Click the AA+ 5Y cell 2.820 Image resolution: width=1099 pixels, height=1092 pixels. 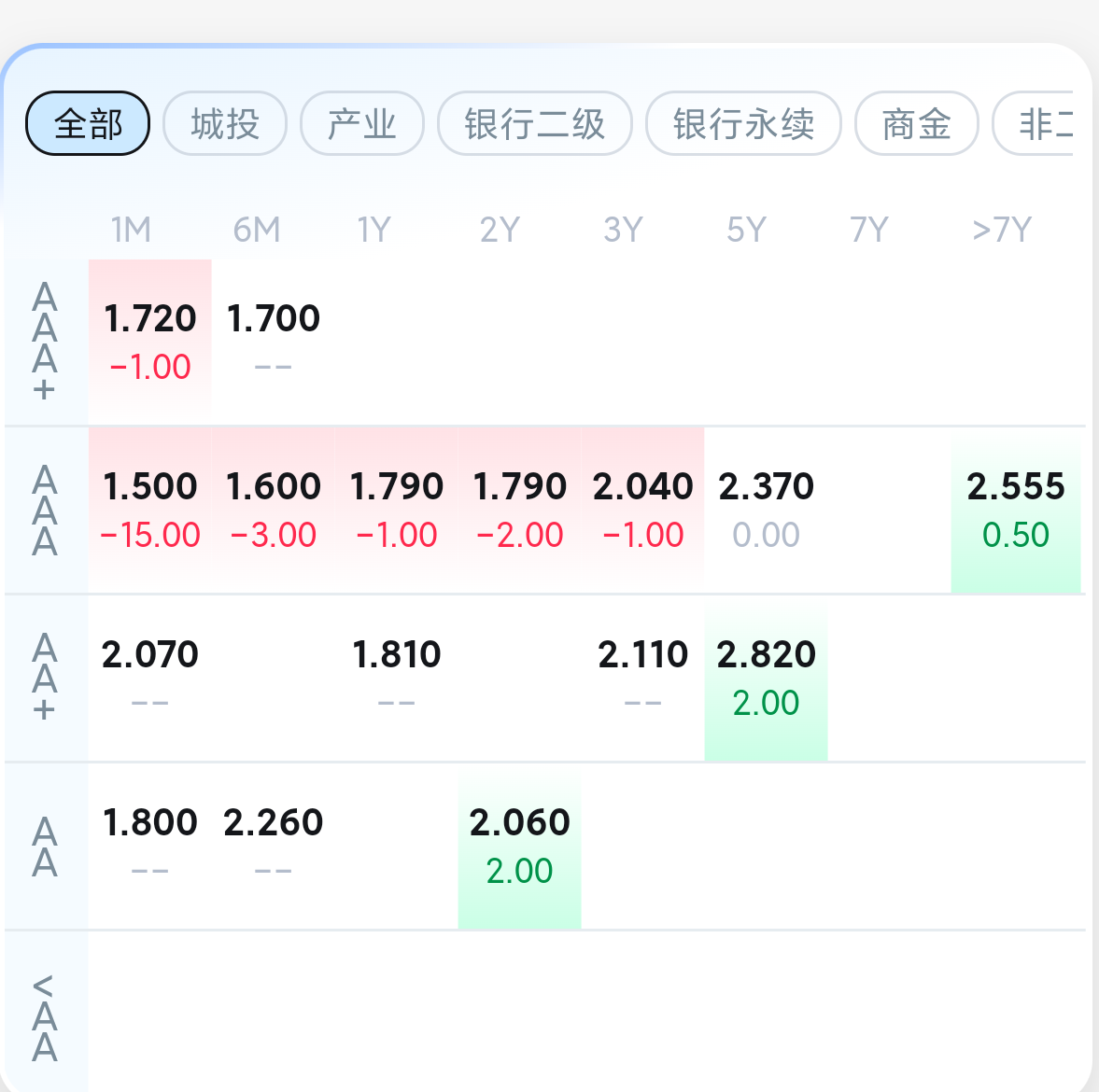pos(766,678)
